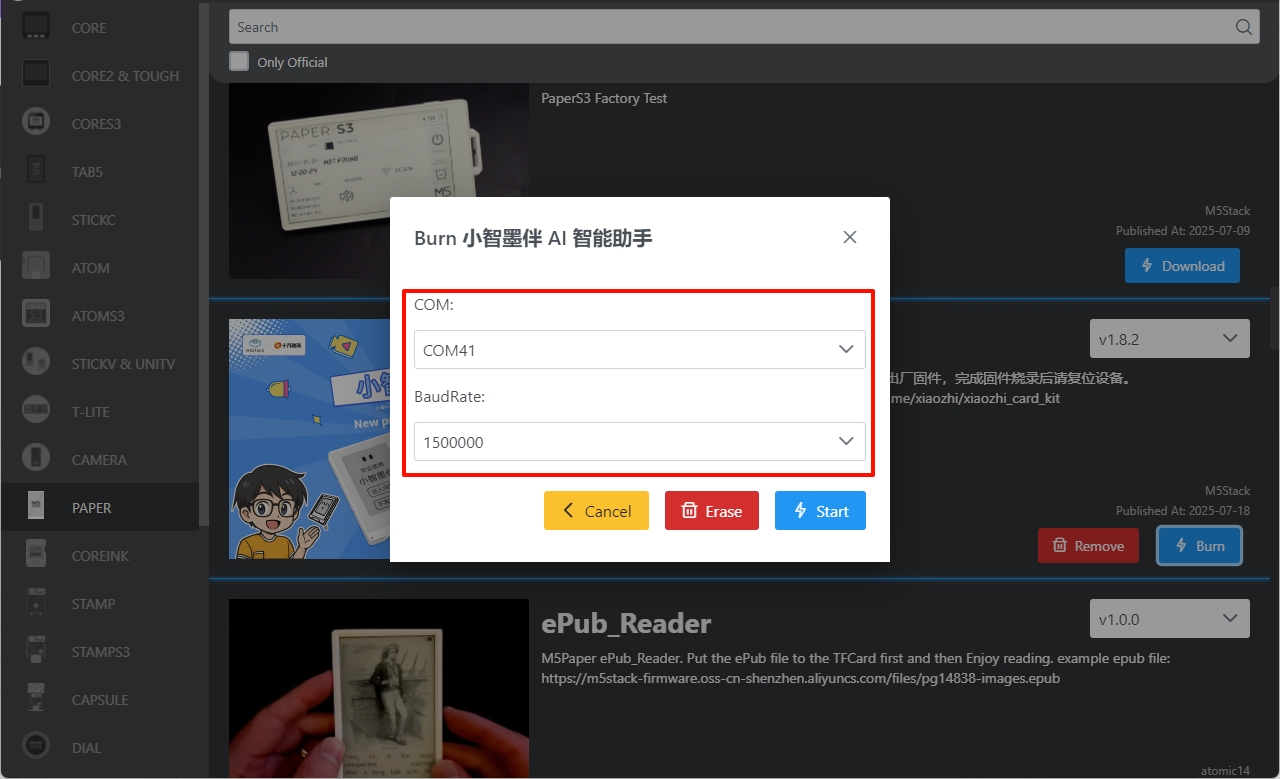Click the Published At: 2025-07-18 text
This screenshot has width=1280, height=779.
[x=1183, y=511]
